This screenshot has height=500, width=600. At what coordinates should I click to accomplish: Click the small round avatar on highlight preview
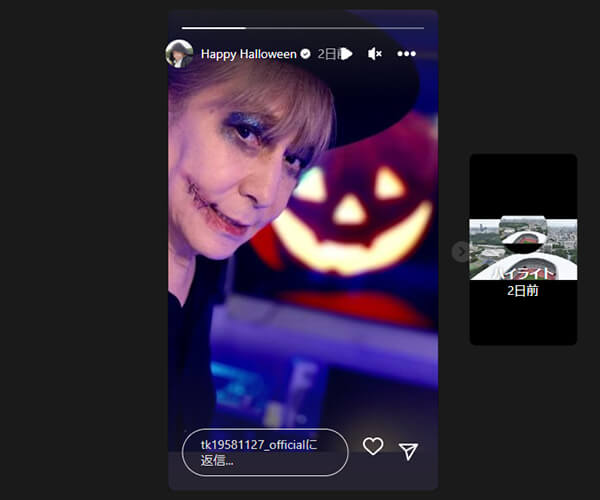pyautogui.click(x=523, y=238)
